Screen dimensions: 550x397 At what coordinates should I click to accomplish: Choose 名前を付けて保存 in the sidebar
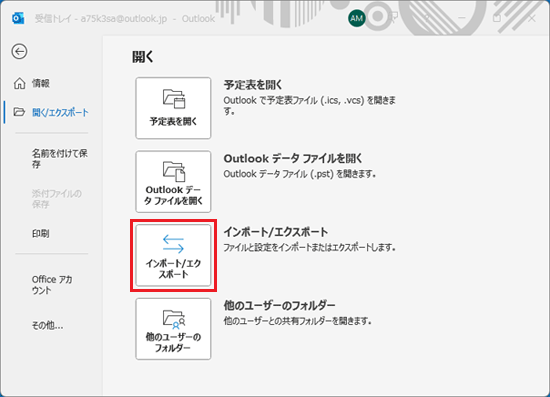(60, 159)
